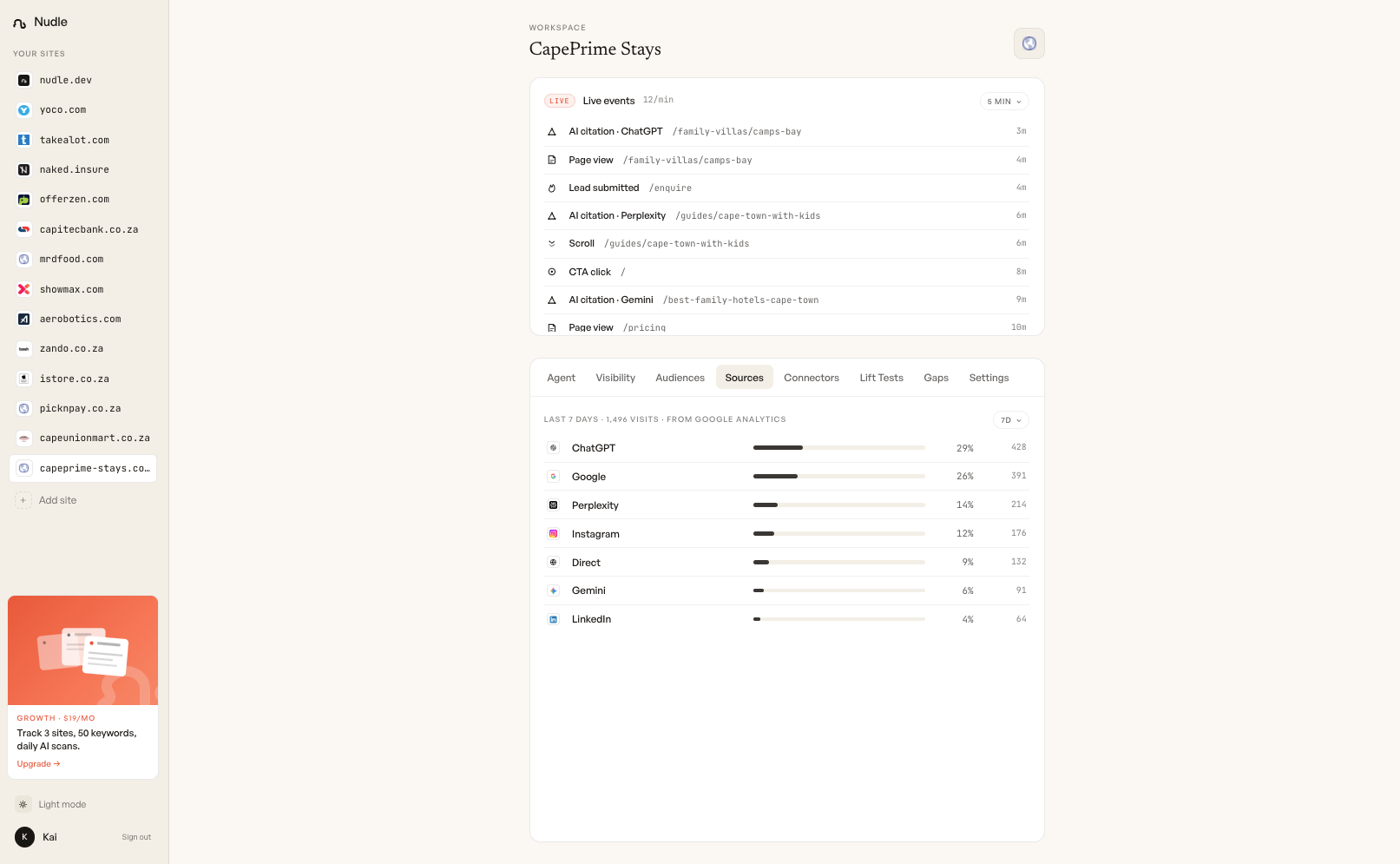Click the Scroll event chevrons icon
This screenshot has width=1400, height=864.
(552, 244)
